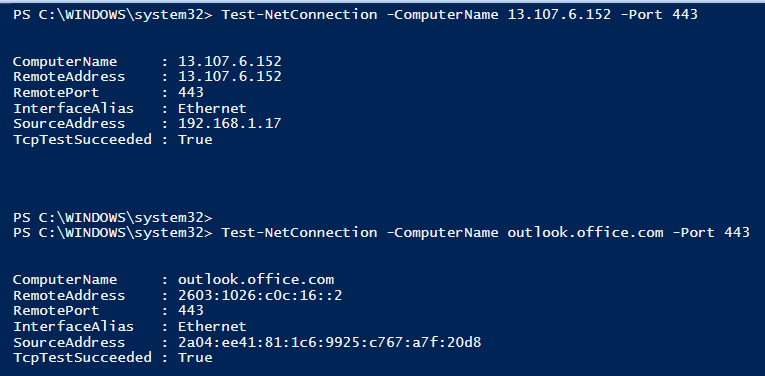This screenshot has height=376, width=765.
Task: Click the empty PS C:\WINDOWS\system32> prompt line
Action: coord(113,218)
